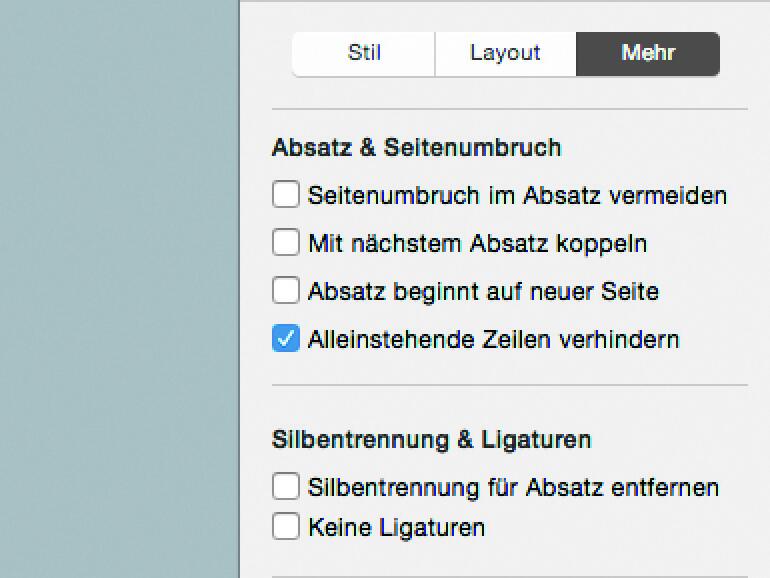The width and height of the screenshot is (770, 578).
Task: Click the "Silbentrennung für Absatz entfernen" label text
Action: (513, 487)
